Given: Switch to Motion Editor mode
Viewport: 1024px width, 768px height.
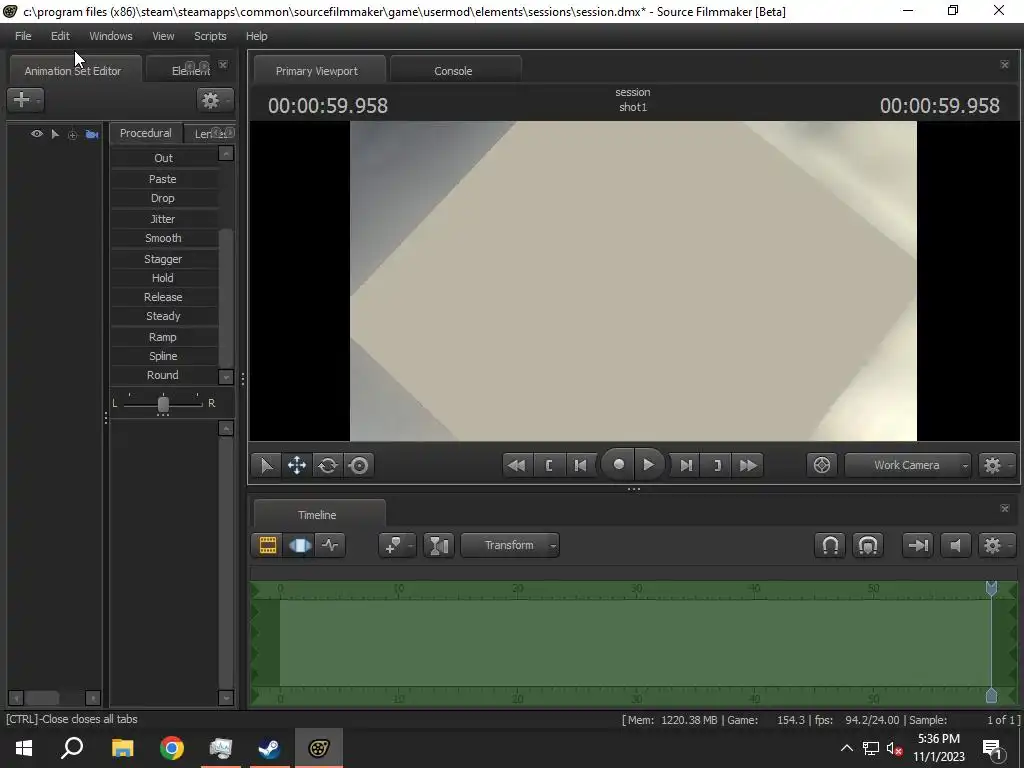Looking at the screenshot, I should pyautogui.click(x=299, y=545).
